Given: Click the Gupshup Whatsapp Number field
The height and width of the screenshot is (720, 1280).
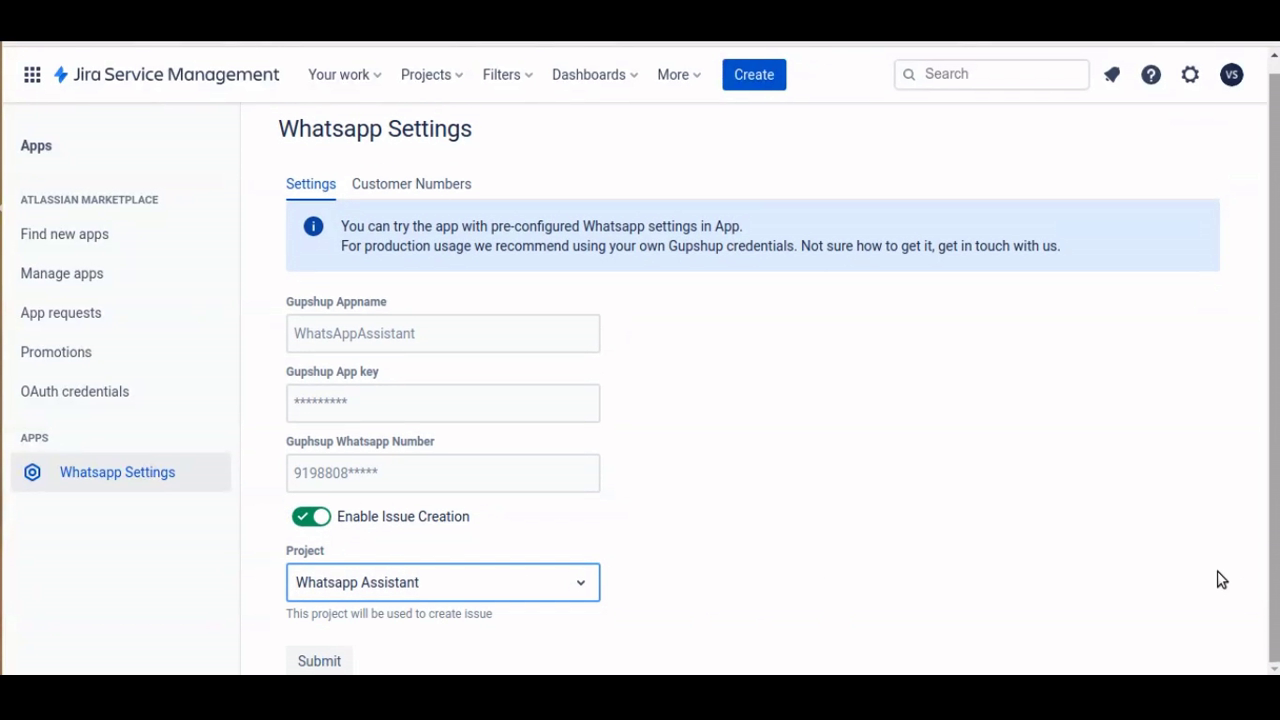Looking at the screenshot, I should [443, 474].
